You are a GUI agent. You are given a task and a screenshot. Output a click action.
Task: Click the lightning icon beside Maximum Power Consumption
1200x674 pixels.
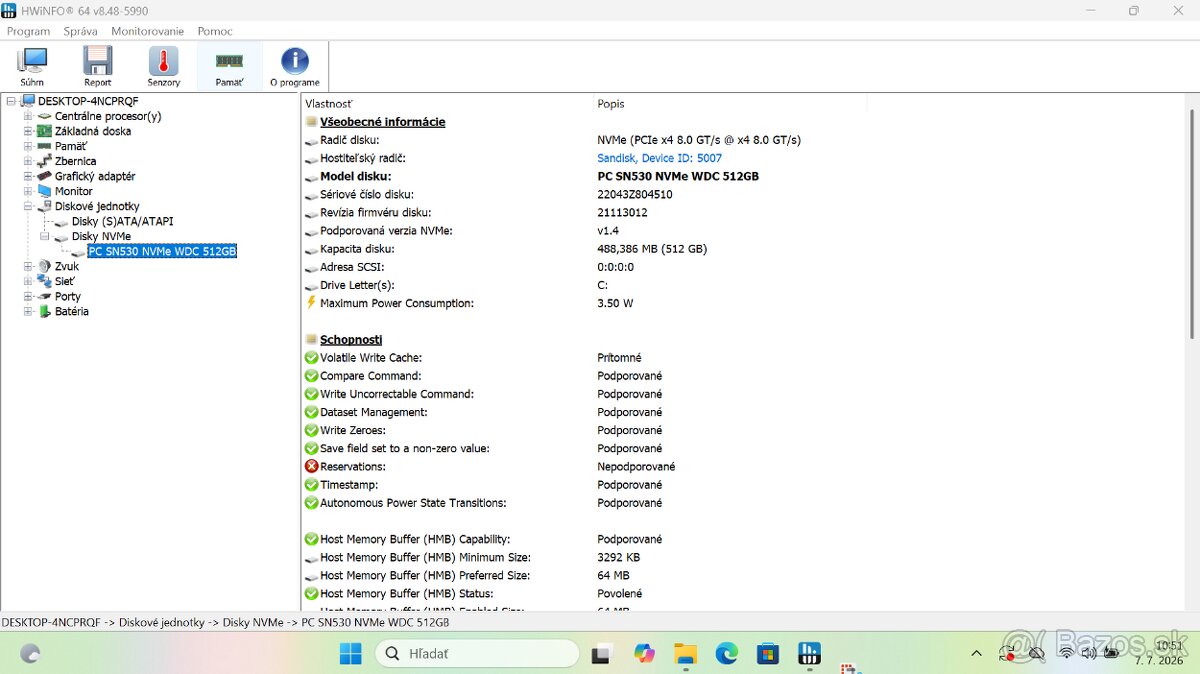pos(311,303)
